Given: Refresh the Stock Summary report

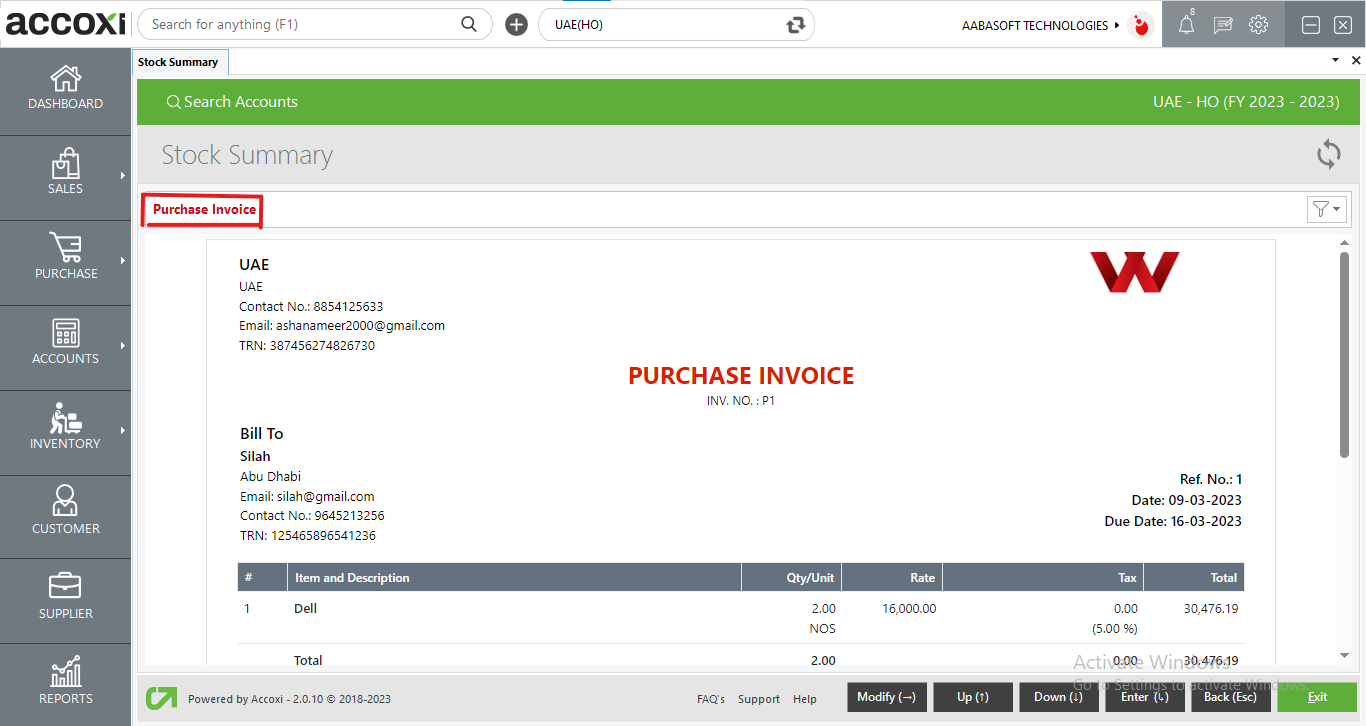Looking at the screenshot, I should [1328, 155].
